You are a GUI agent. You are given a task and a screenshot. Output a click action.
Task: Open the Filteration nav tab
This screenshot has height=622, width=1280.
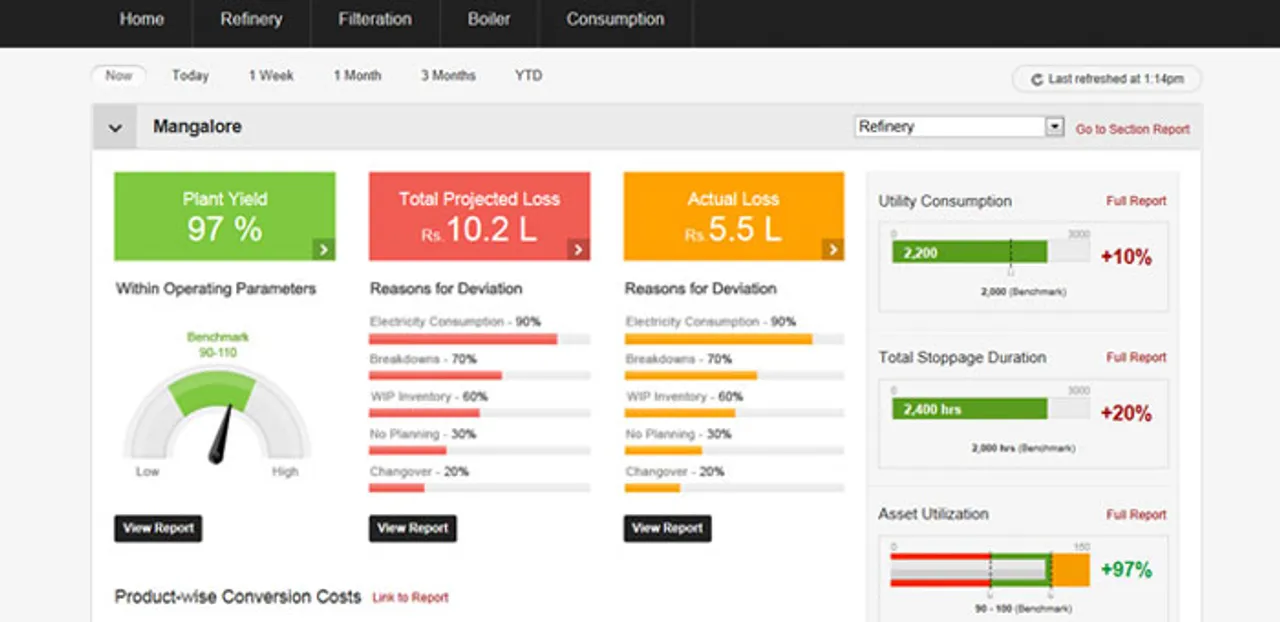pyautogui.click(x=375, y=20)
